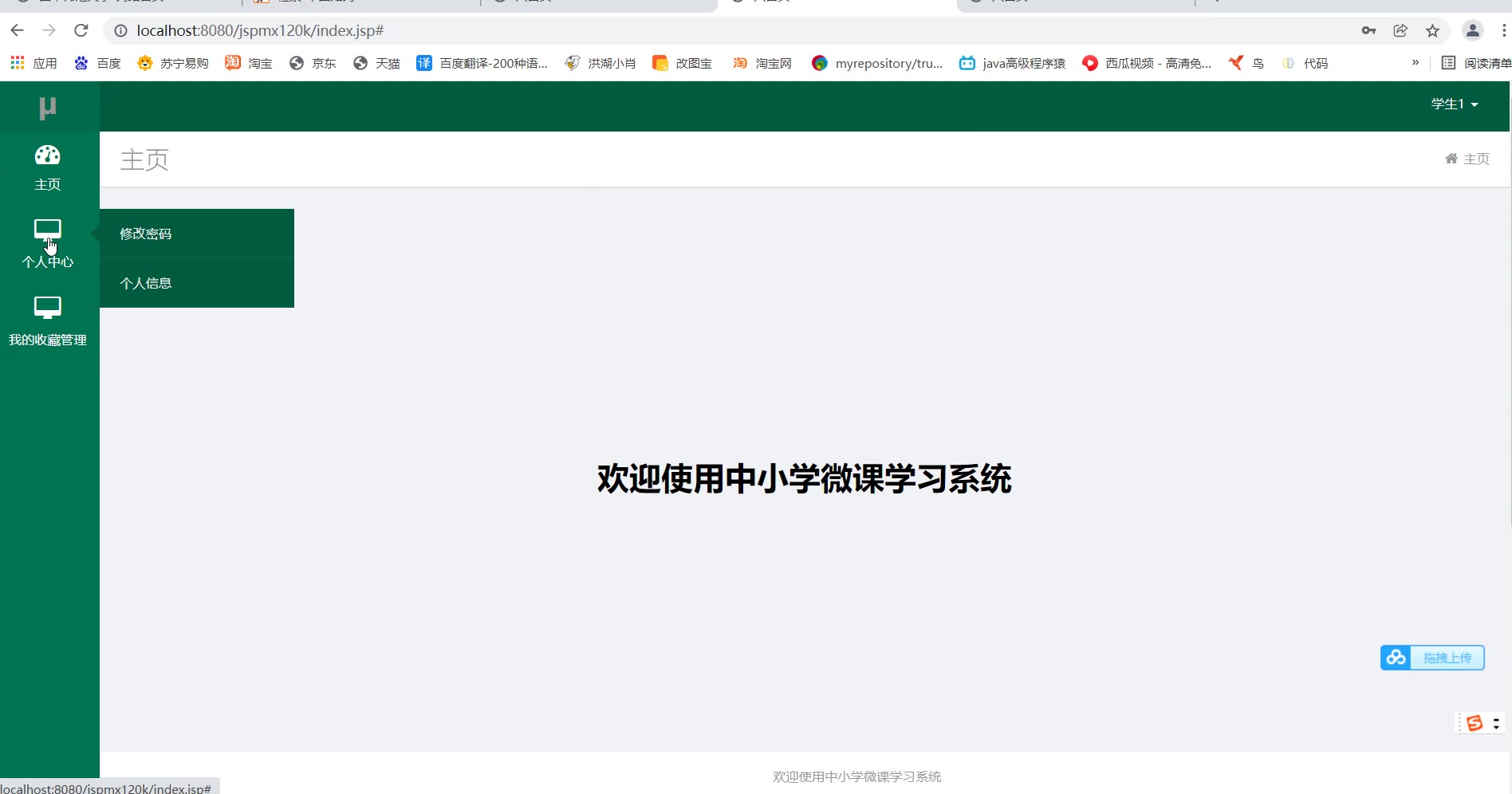Open the 代码 bookmark folder
This screenshot has height=794, width=1512.
click(1305, 63)
